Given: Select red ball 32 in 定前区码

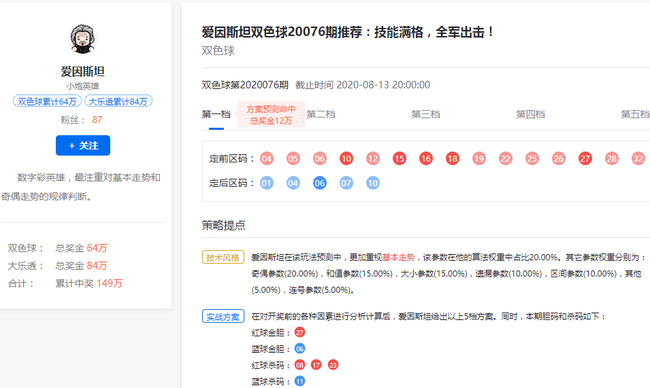Looking at the screenshot, I should tap(638, 158).
